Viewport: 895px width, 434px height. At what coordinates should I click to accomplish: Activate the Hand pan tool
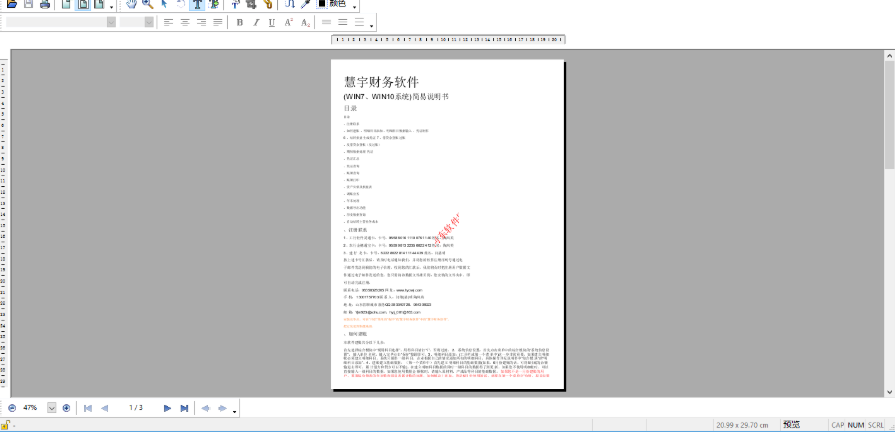click(x=132, y=4)
